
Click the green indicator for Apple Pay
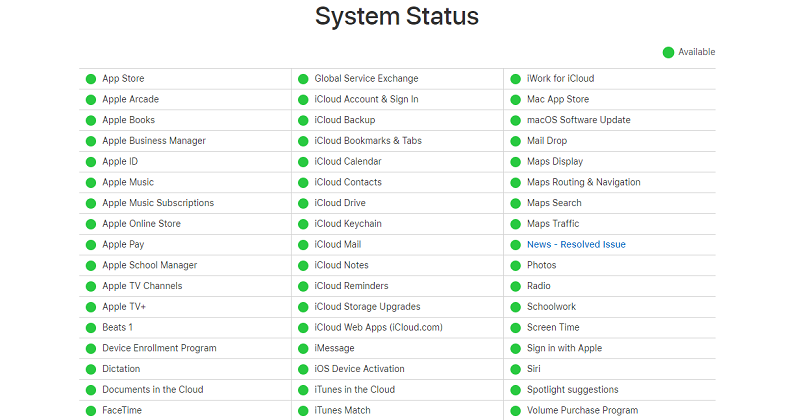(x=91, y=245)
